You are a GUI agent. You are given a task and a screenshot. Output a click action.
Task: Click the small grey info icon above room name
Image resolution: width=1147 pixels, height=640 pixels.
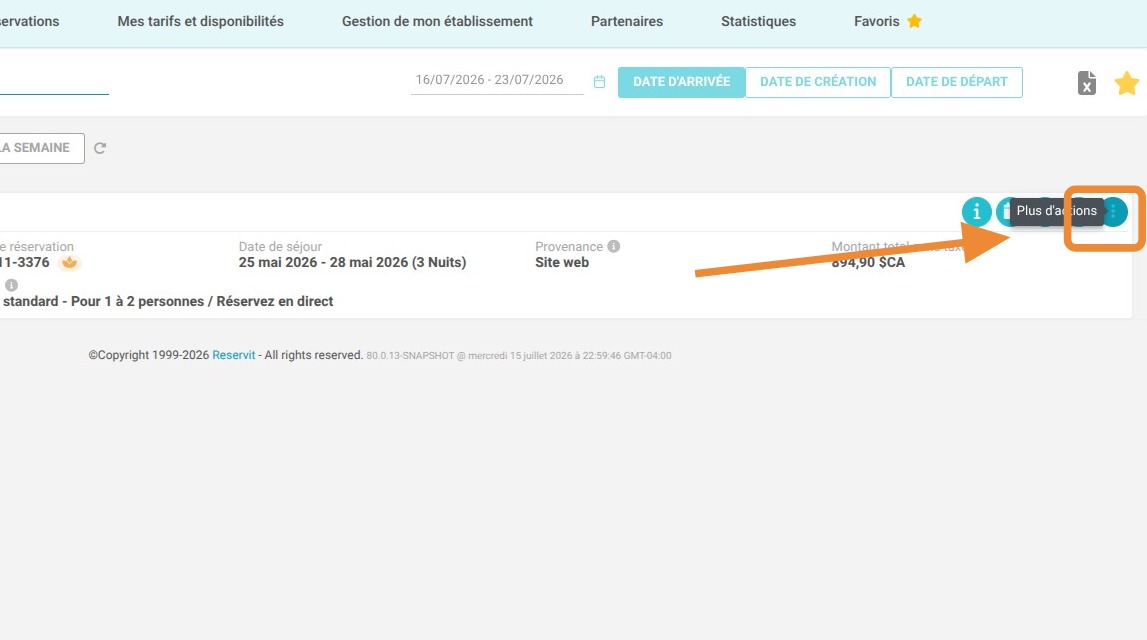pos(11,285)
